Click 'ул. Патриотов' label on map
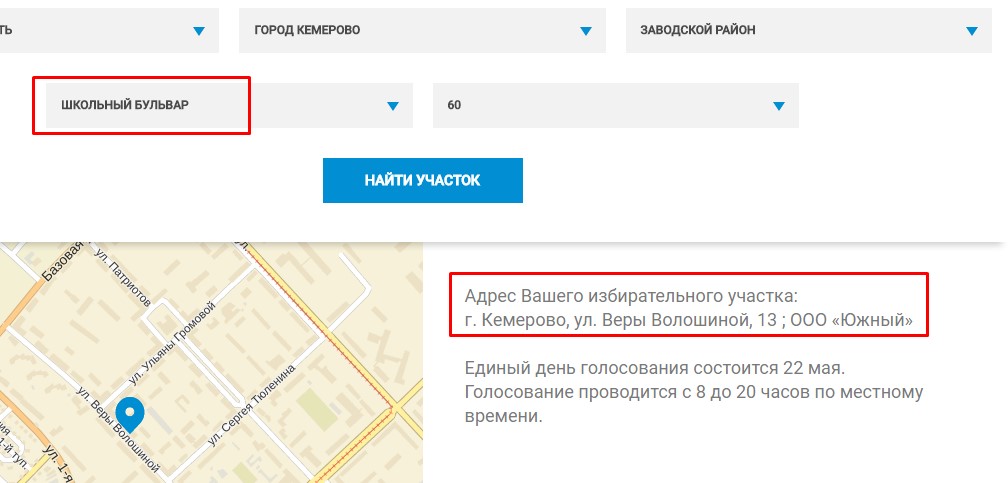The width and height of the screenshot is (1008, 483). (x=123, y=277)
